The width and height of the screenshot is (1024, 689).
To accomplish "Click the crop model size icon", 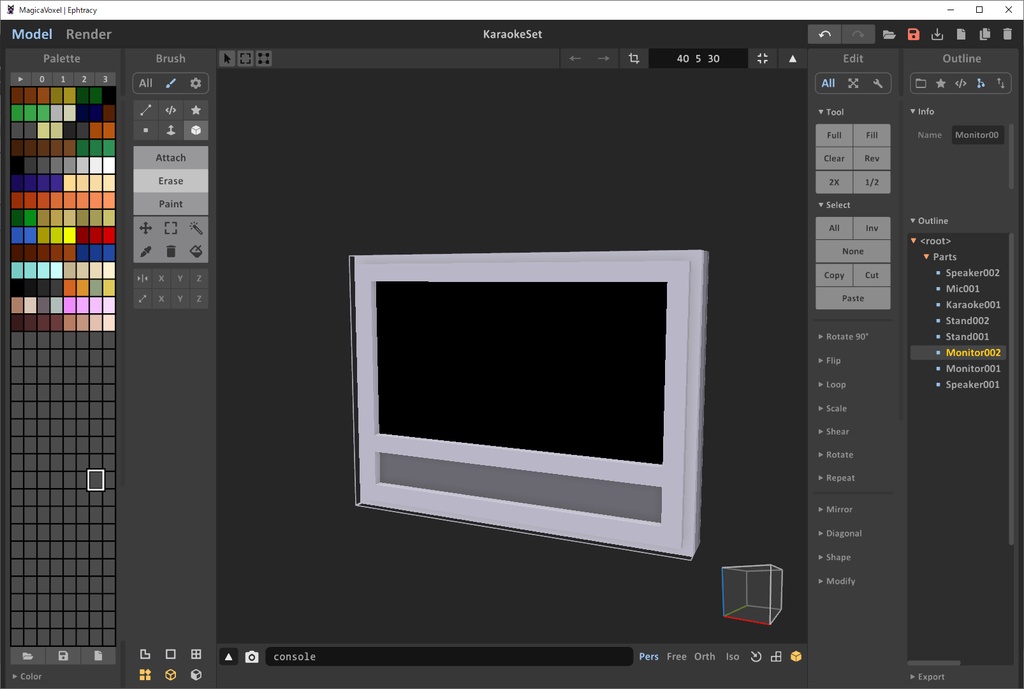I will pyautogui.click(x=633, y=59).
